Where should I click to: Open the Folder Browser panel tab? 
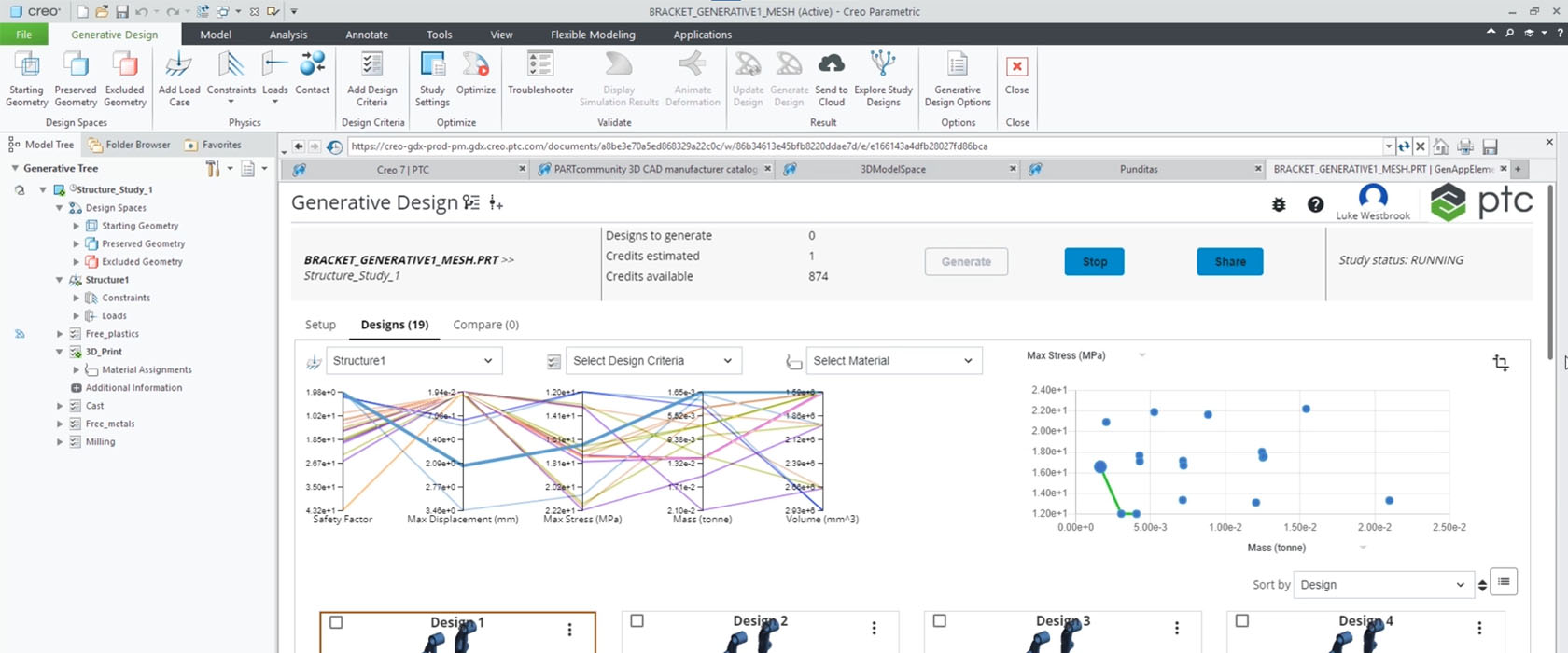tap(130, 145)
